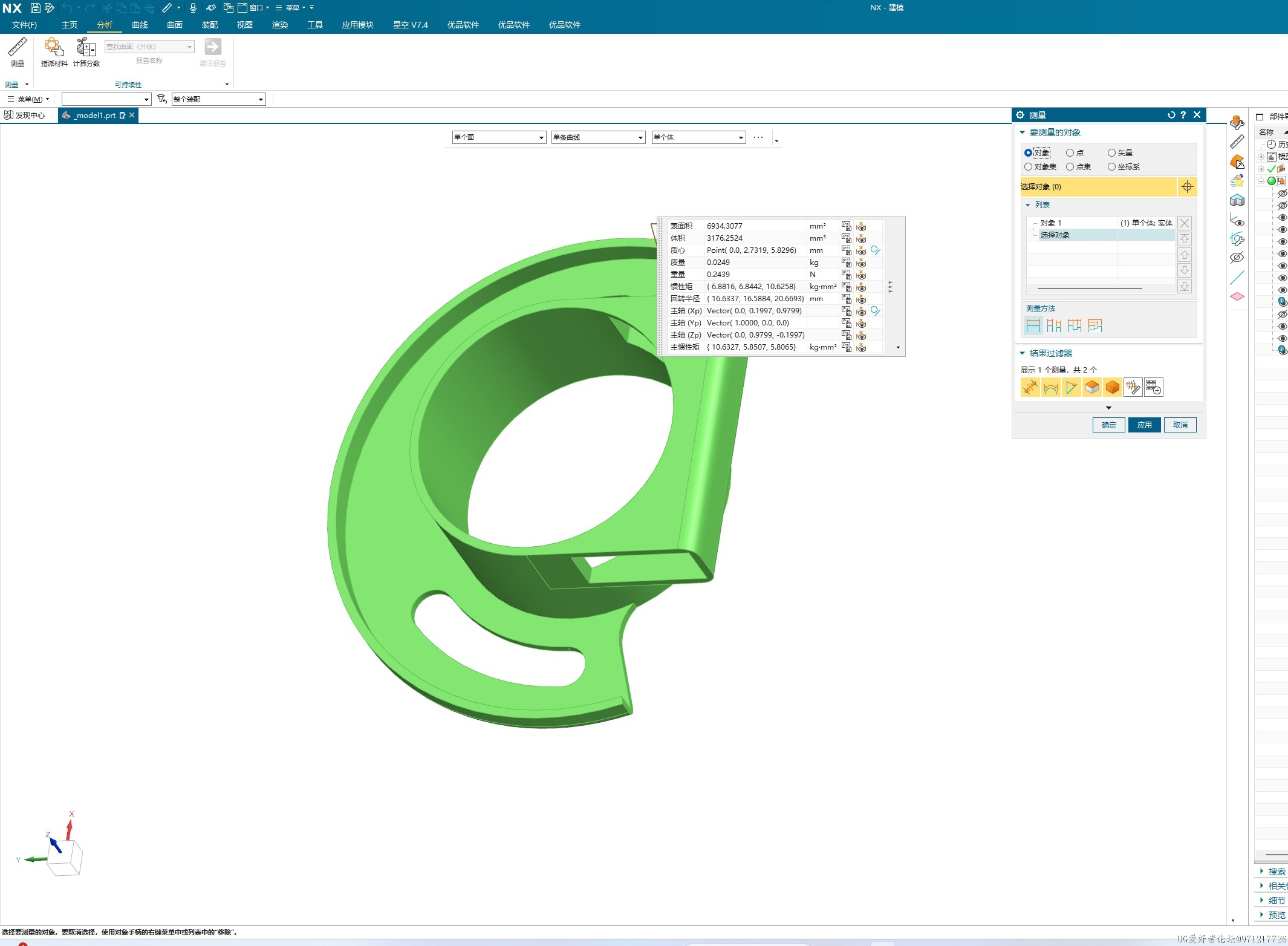Select the second 测量方法 object pairs icon

point(1054,325)
